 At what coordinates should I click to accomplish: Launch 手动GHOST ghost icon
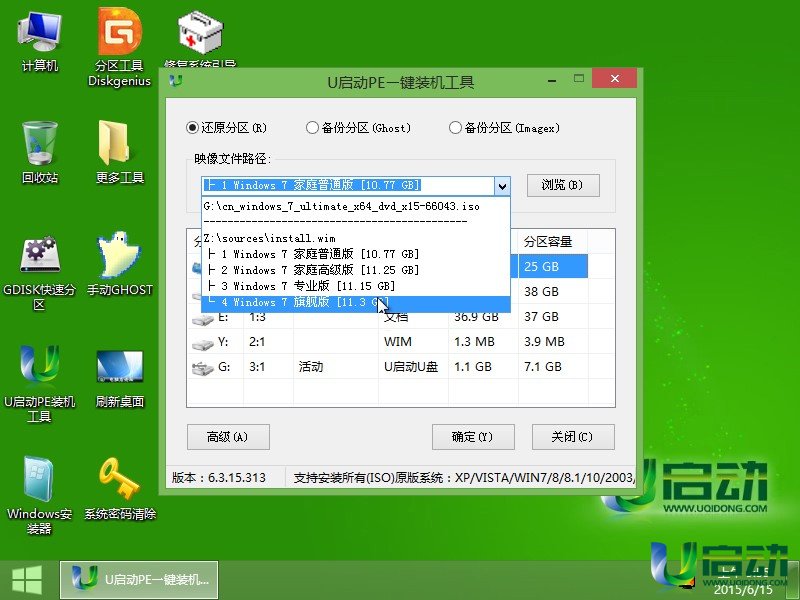coord(119,264)
